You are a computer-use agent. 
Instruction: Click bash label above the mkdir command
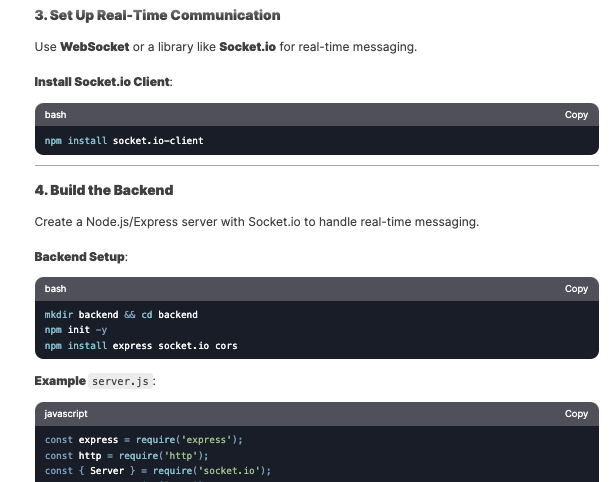click(55, 289)
